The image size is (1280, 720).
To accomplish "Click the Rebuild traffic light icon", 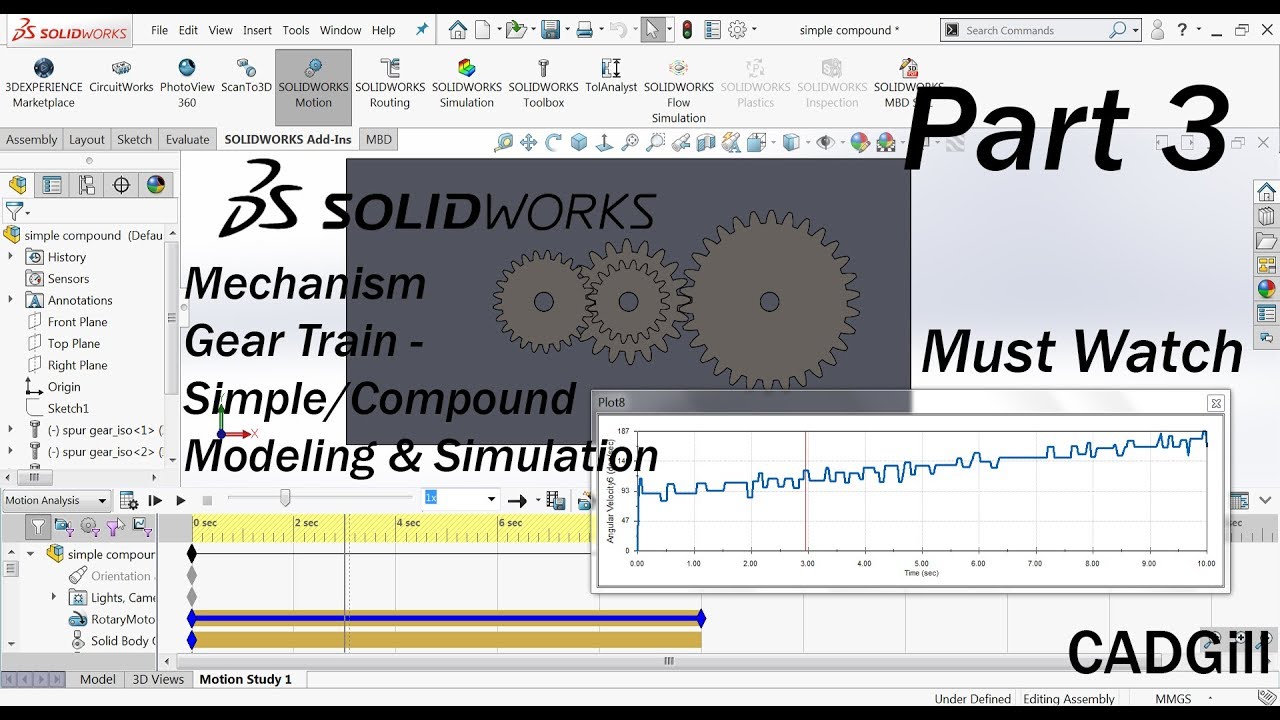I will [687, 30].
